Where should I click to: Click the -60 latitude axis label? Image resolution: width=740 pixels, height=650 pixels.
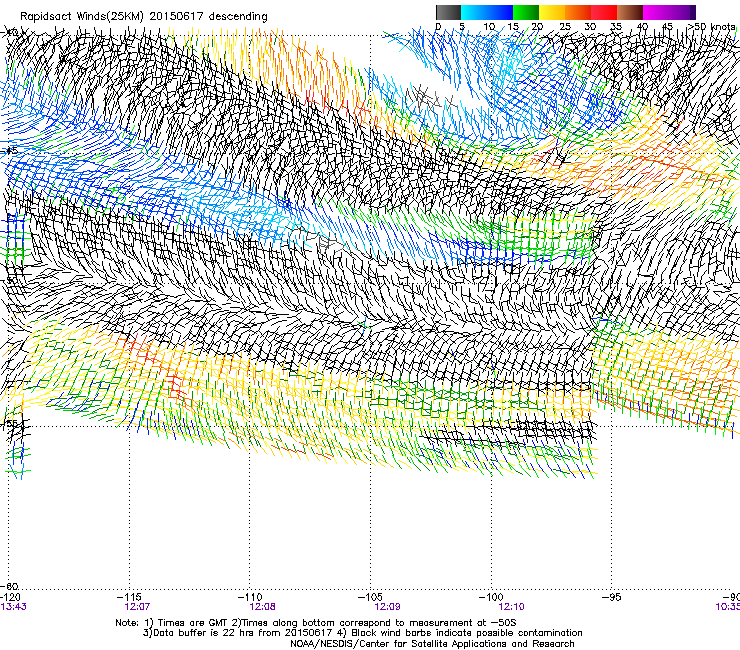pos(10,586)
